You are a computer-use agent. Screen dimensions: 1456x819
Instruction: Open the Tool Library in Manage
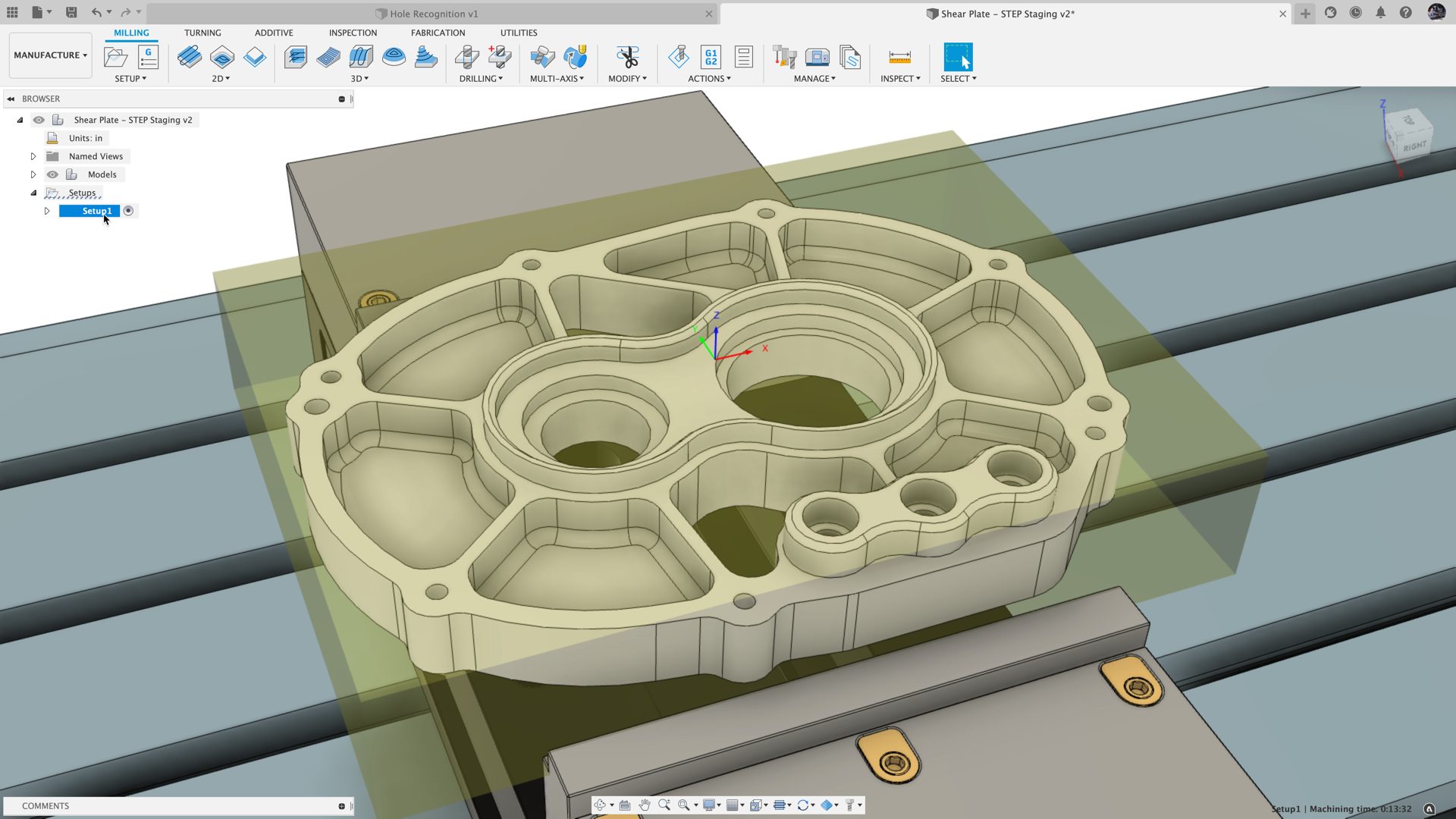[x=783, y=57]
